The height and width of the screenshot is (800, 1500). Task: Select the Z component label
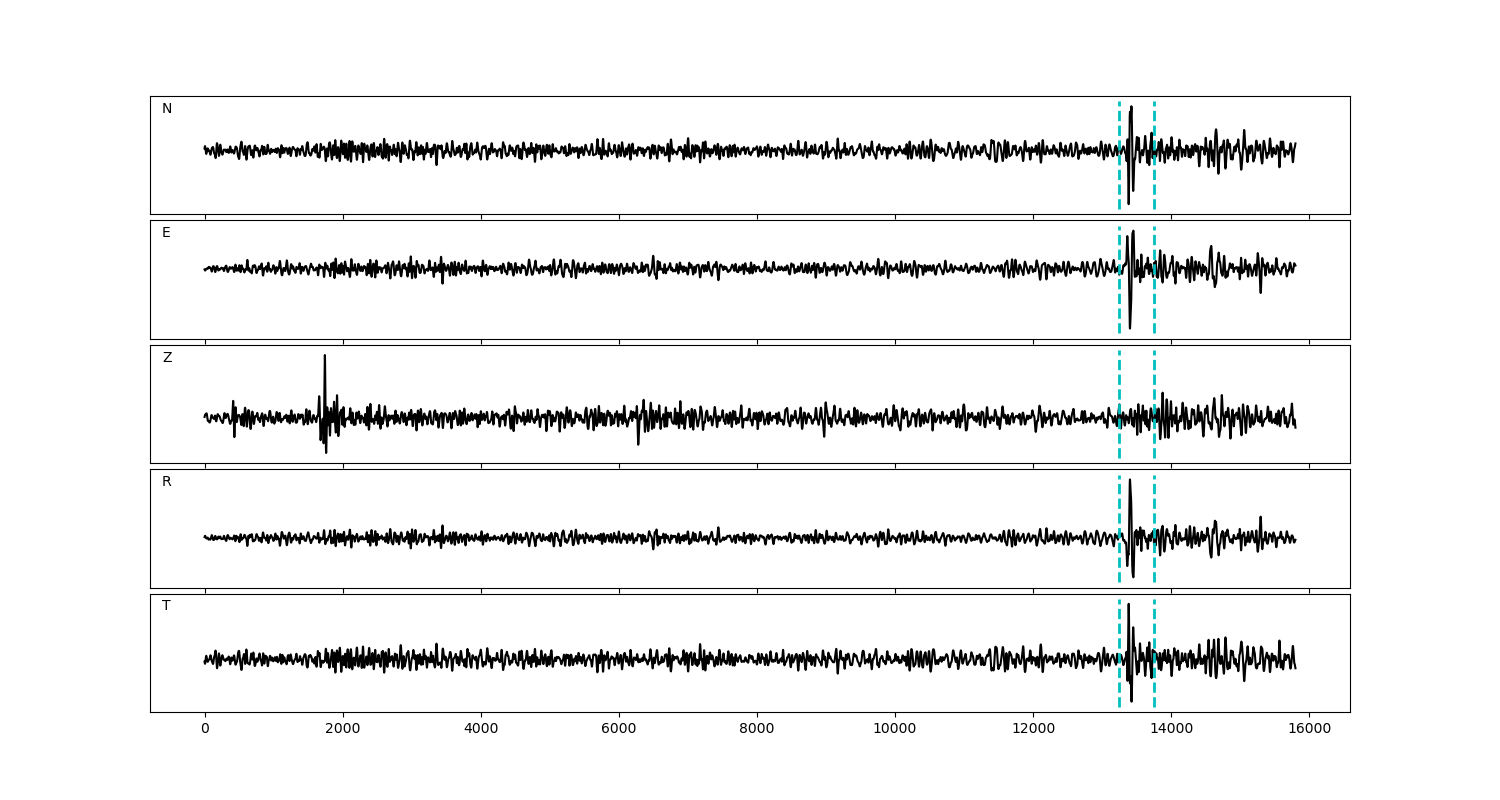167,358
